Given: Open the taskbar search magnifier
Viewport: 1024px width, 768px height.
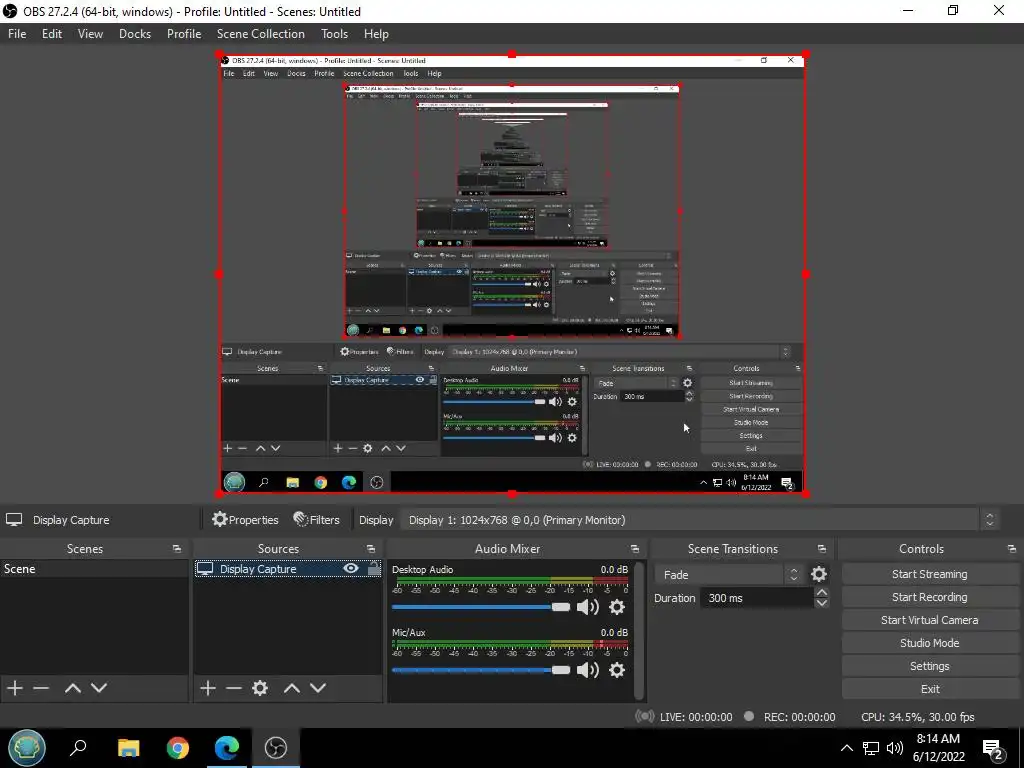Looking at the screenshot, I should pyautogui.click(x=78, y=748).
